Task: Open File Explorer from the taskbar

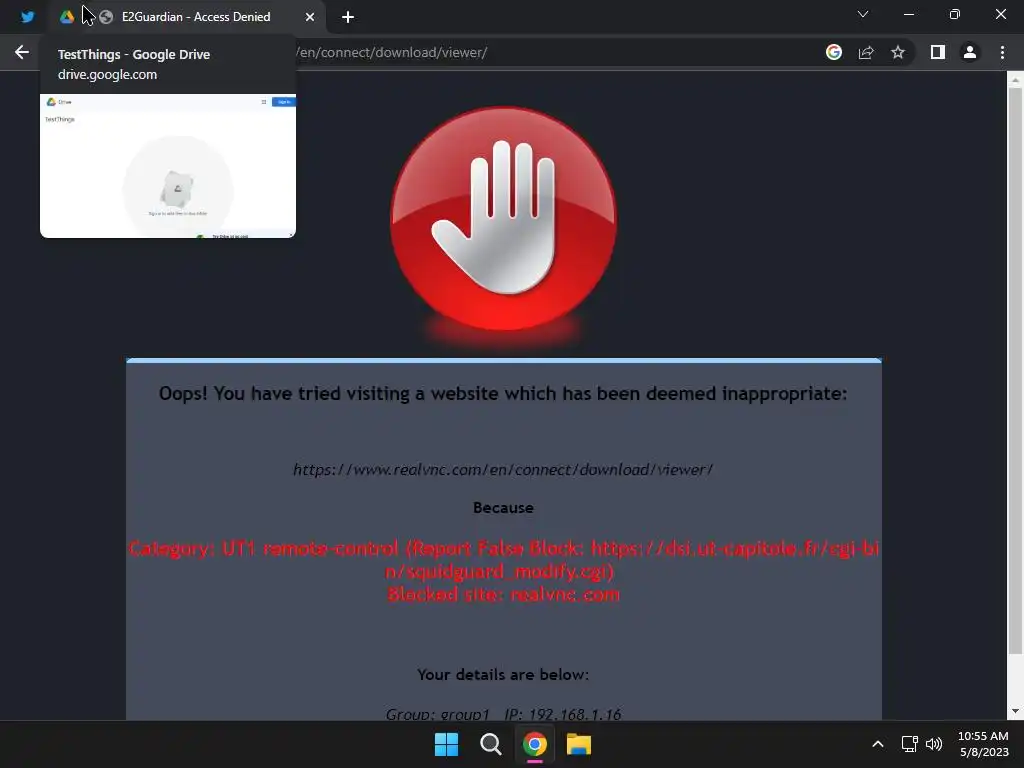Action: click(x=579, y=744)
